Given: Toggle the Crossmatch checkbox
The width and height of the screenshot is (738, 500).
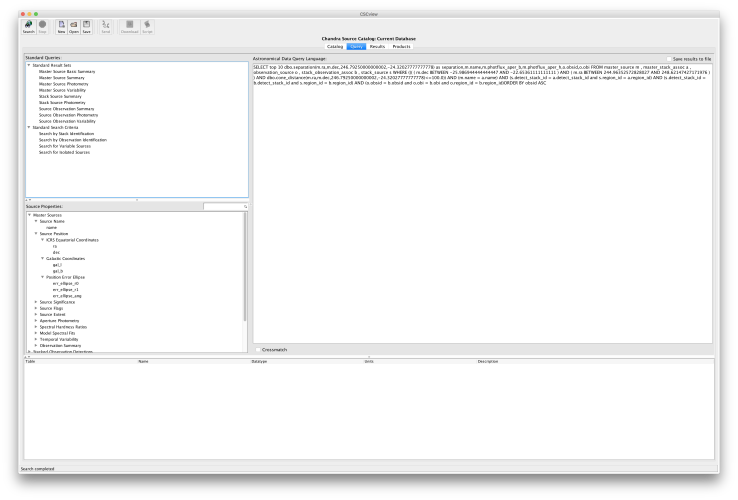Looking at the screenshot, I should point(257,349).
